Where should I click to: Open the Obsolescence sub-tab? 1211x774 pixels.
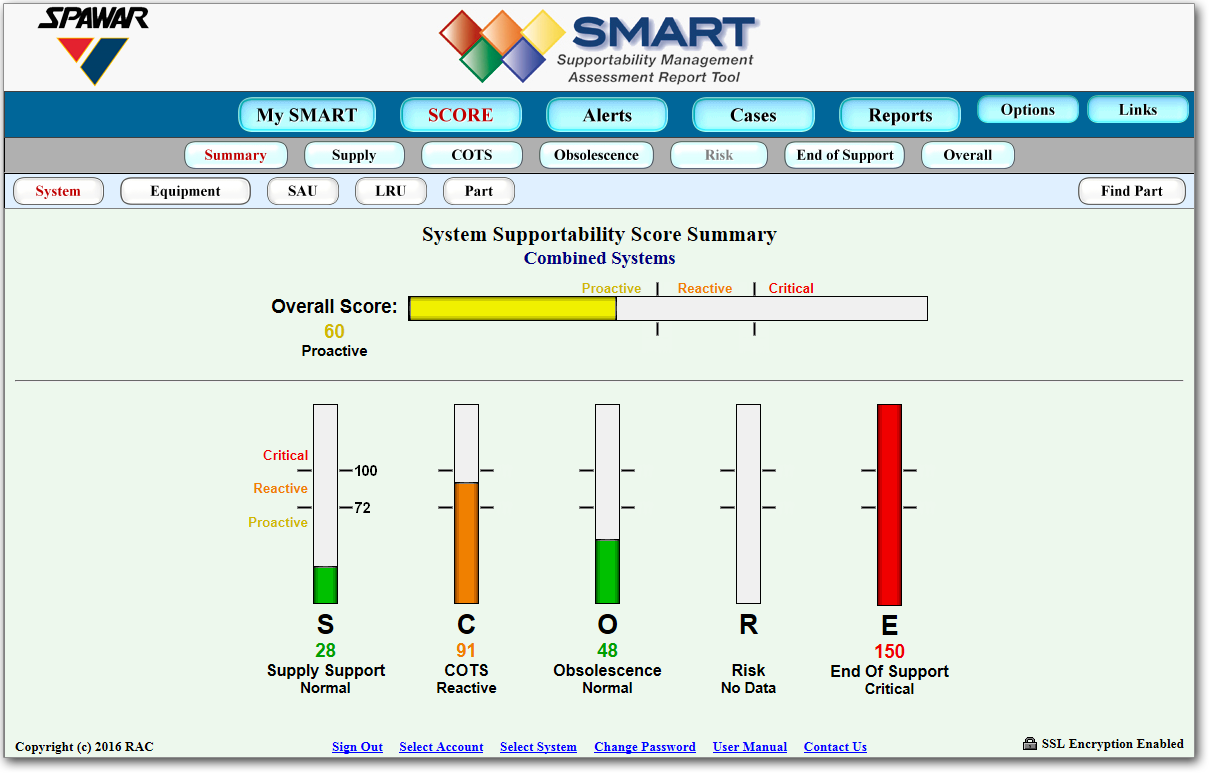tap(596, 155)
